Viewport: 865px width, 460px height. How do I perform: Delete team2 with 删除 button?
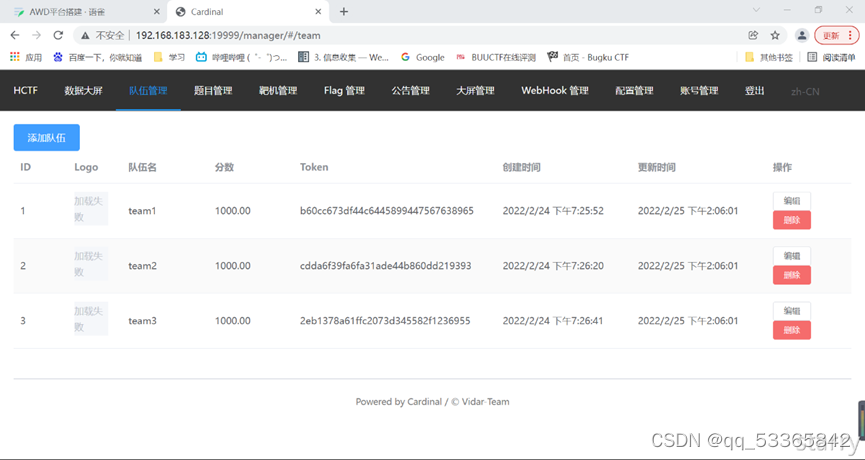click(x=792, y=275)
